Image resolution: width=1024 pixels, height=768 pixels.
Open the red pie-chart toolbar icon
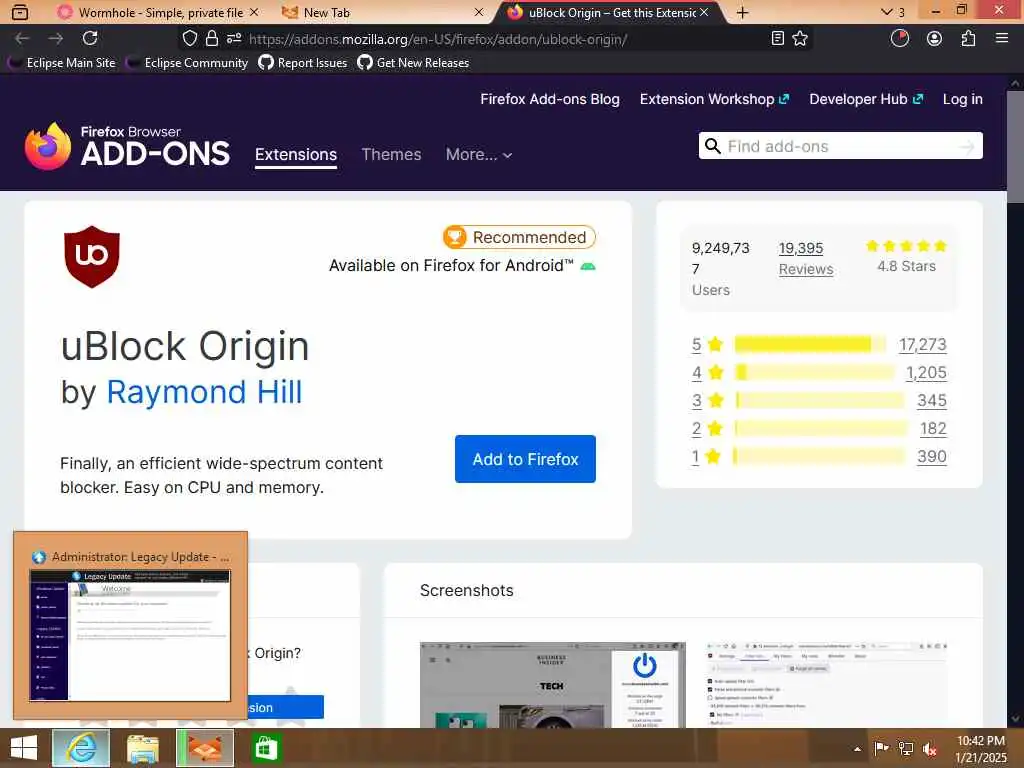pos(900,39)
